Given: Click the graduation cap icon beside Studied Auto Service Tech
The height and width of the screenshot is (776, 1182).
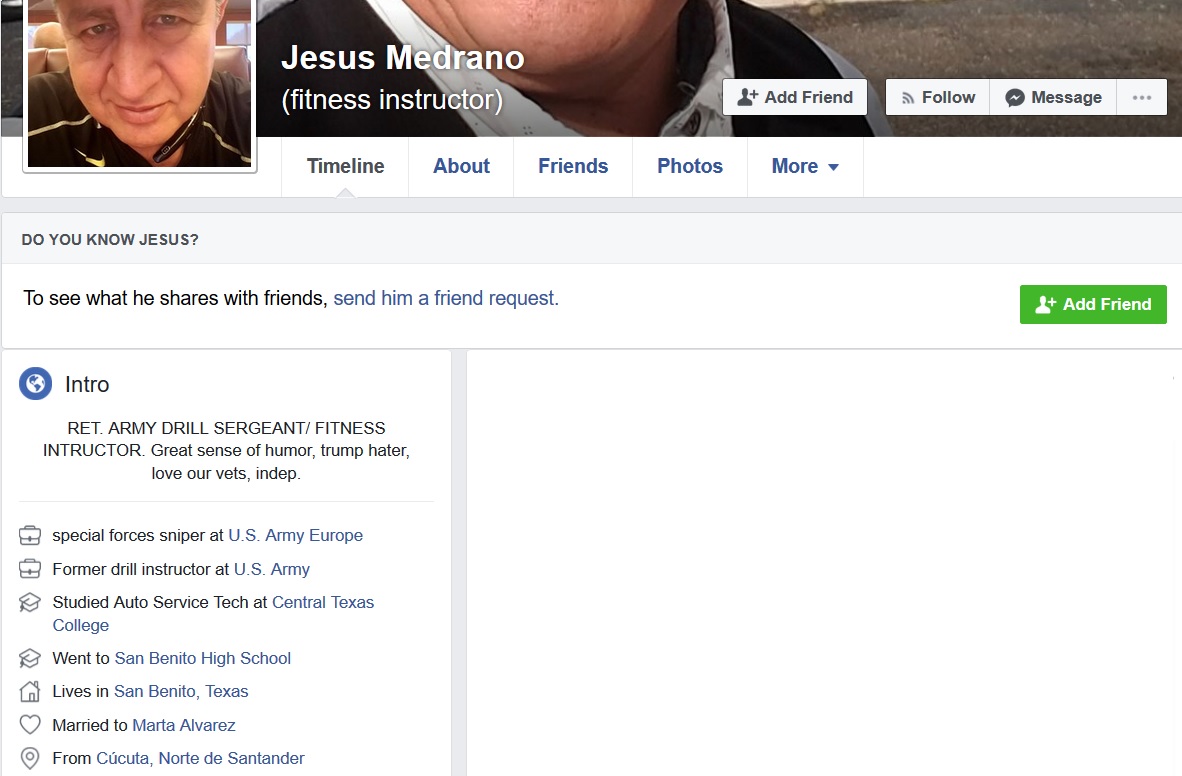Looking at the screenshot, I should (30, 603).
